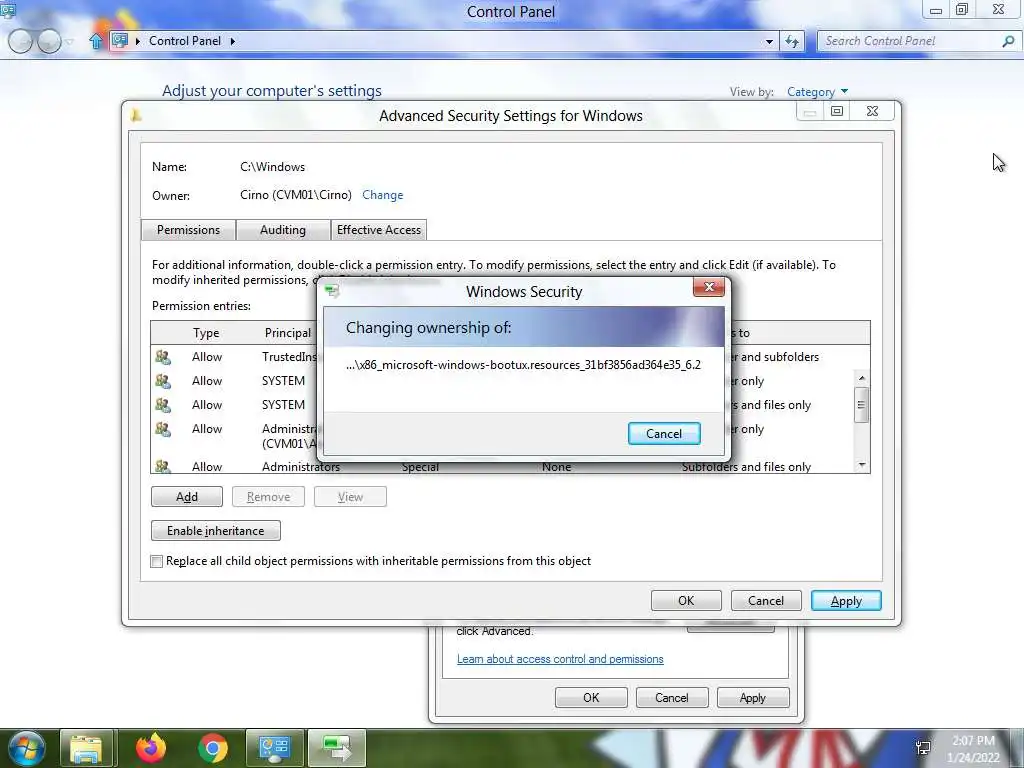Switch to the Permissions tab
Screen dimensions: 1024x768
click(188, 230)
